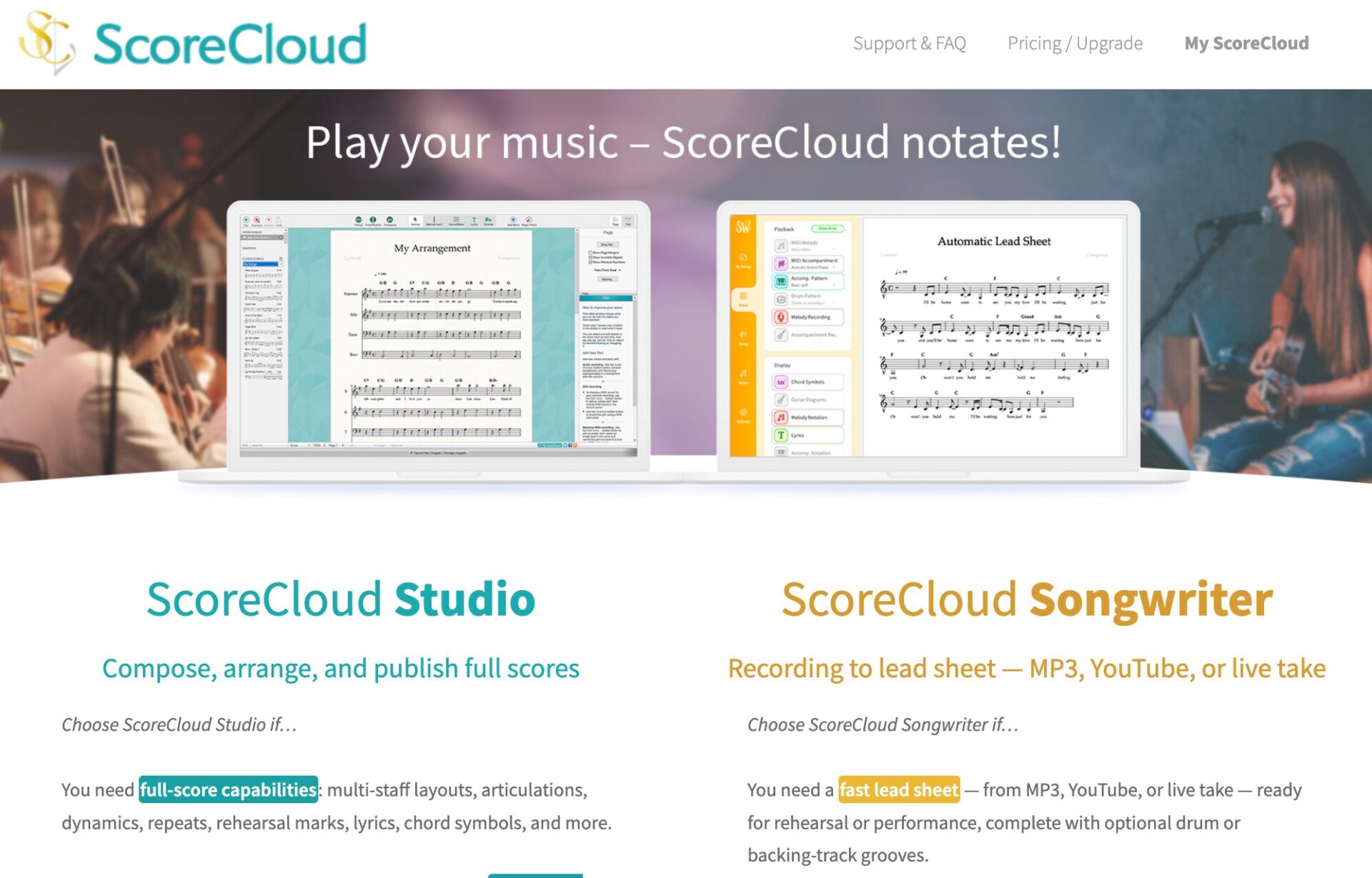
Task: Click the Play button in the Studio toolbar
Action: tap(246, 220)
